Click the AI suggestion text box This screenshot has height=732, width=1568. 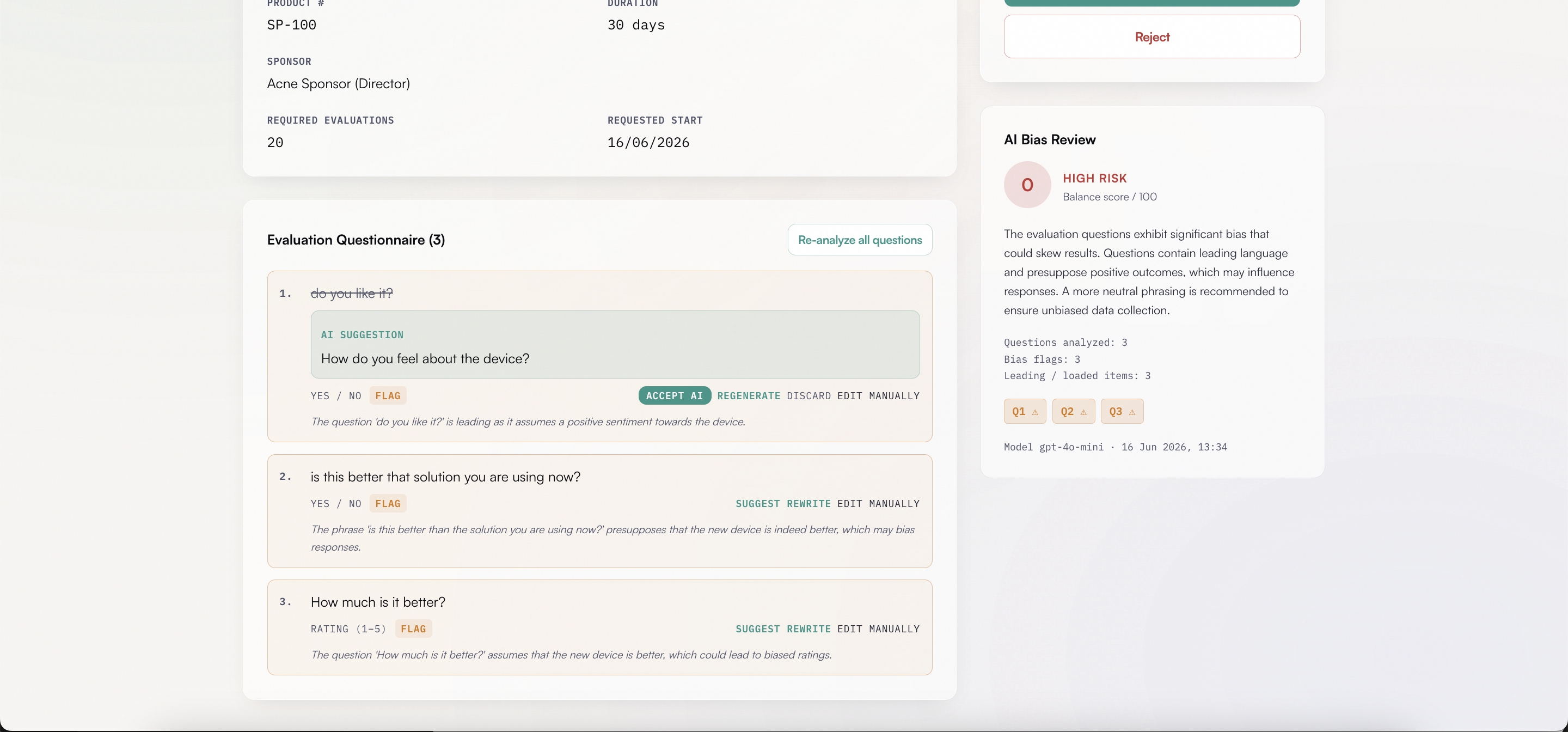[x=615, y=345]
